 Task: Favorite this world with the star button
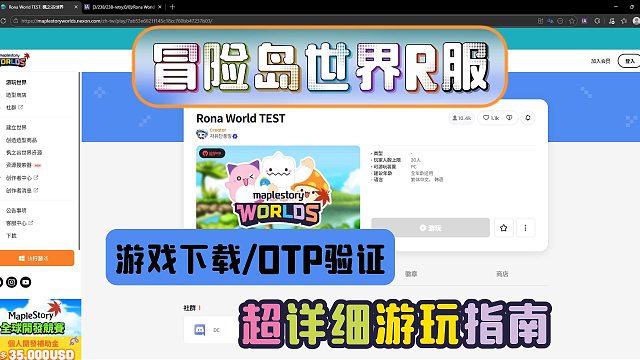tap(504, 228)
